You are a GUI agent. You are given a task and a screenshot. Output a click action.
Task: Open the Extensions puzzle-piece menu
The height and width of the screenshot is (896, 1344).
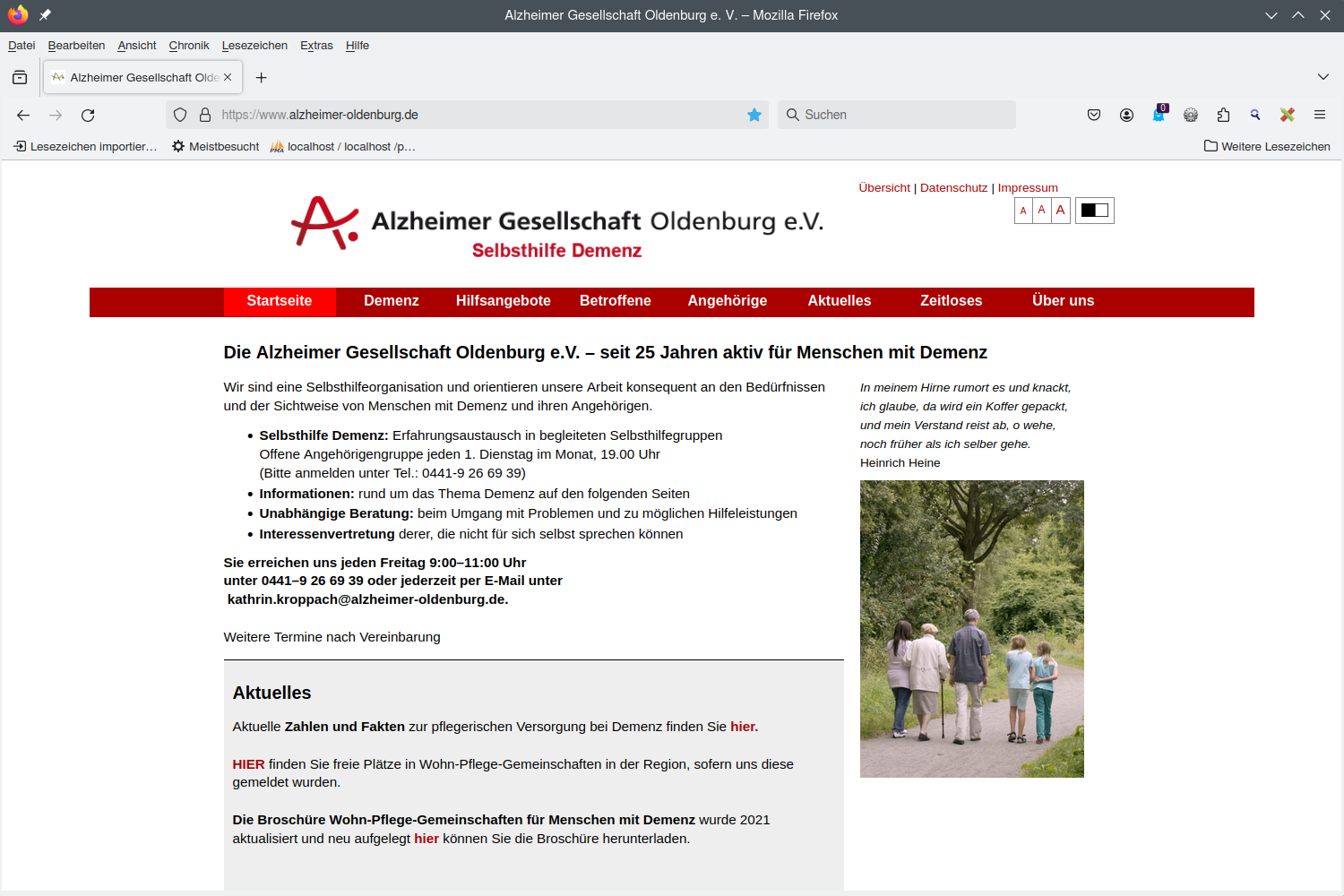point(1223,115)
